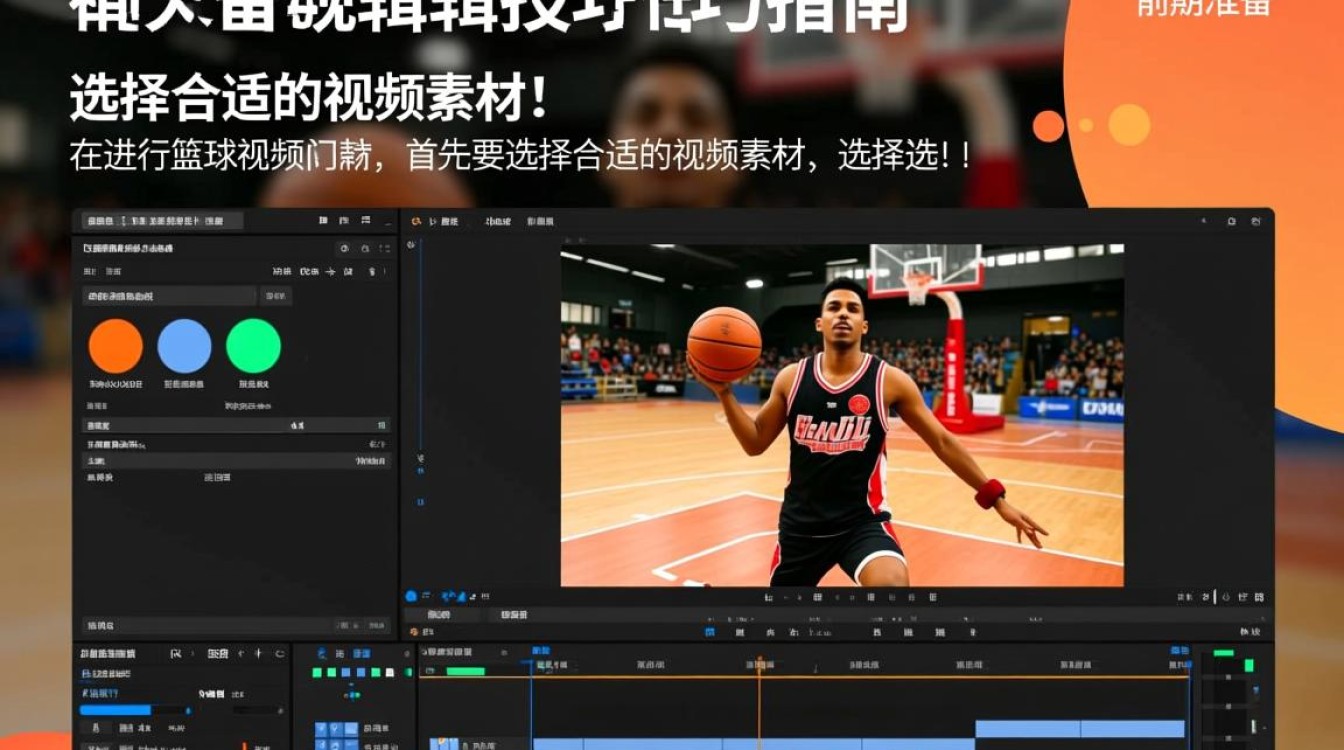Click the small button beside the search field
The height and width of the screenshot is (750, 1344).
pyautogui.click(x=276, y=296)
